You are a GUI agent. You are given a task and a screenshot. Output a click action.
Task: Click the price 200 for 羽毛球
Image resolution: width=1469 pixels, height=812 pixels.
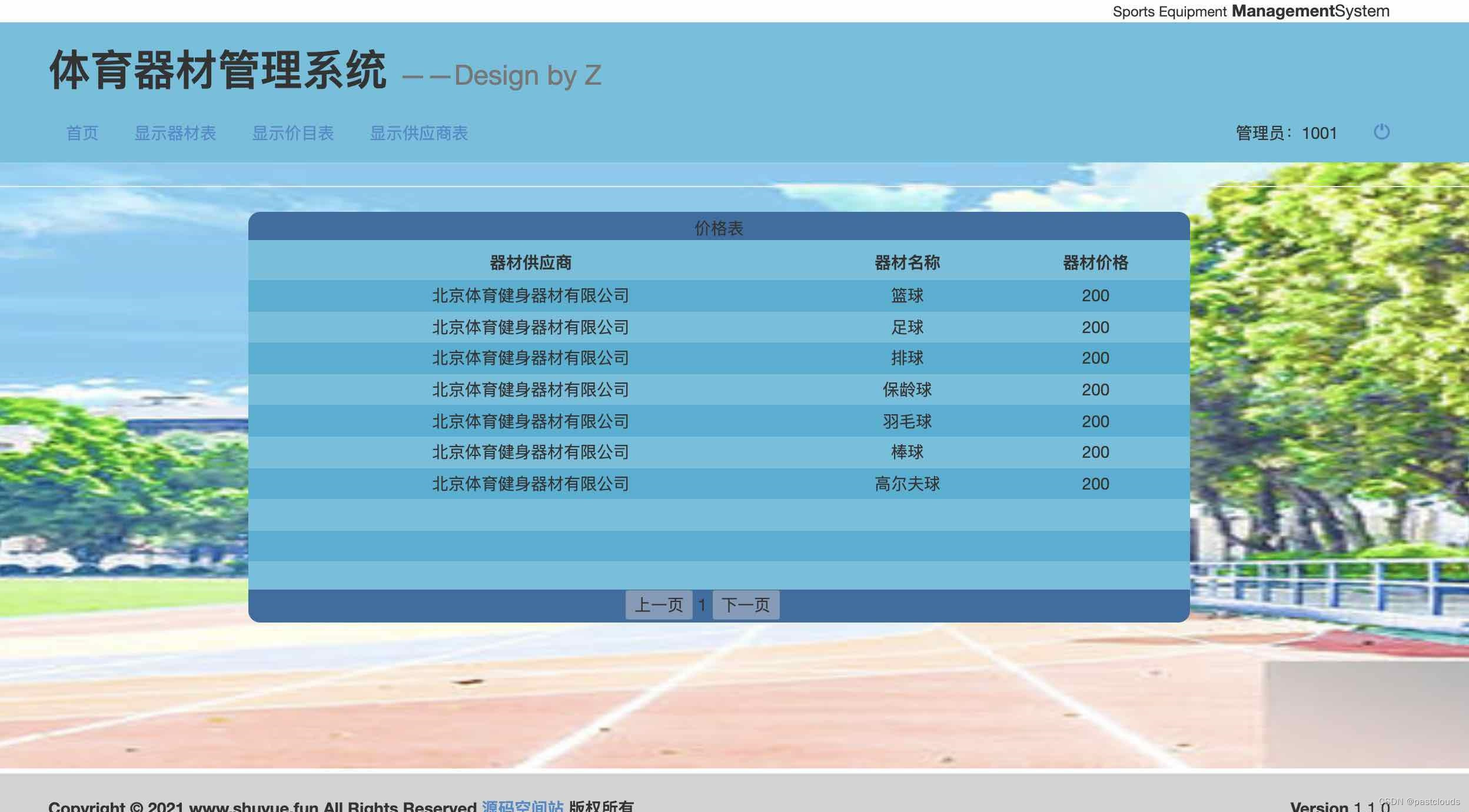click(1095, 421)
